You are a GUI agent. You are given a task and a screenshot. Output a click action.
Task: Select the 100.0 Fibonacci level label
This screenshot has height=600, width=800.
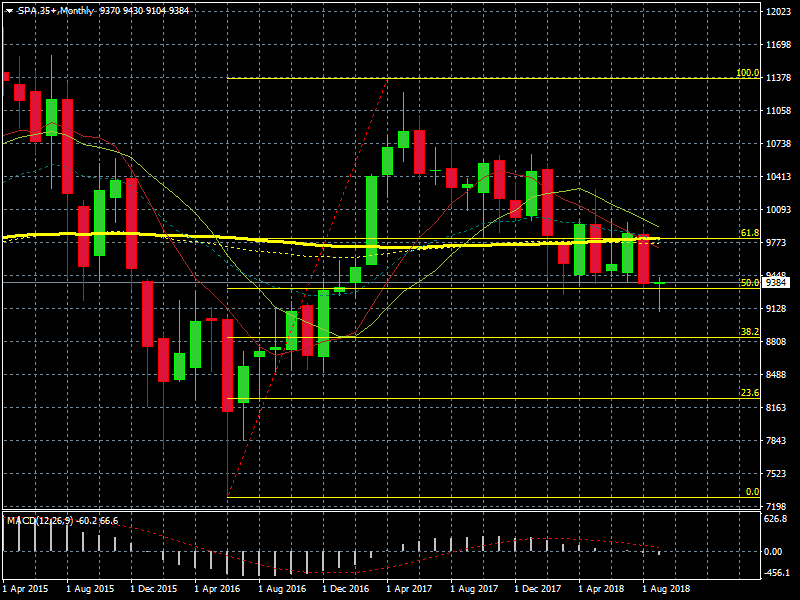(747, 73)
